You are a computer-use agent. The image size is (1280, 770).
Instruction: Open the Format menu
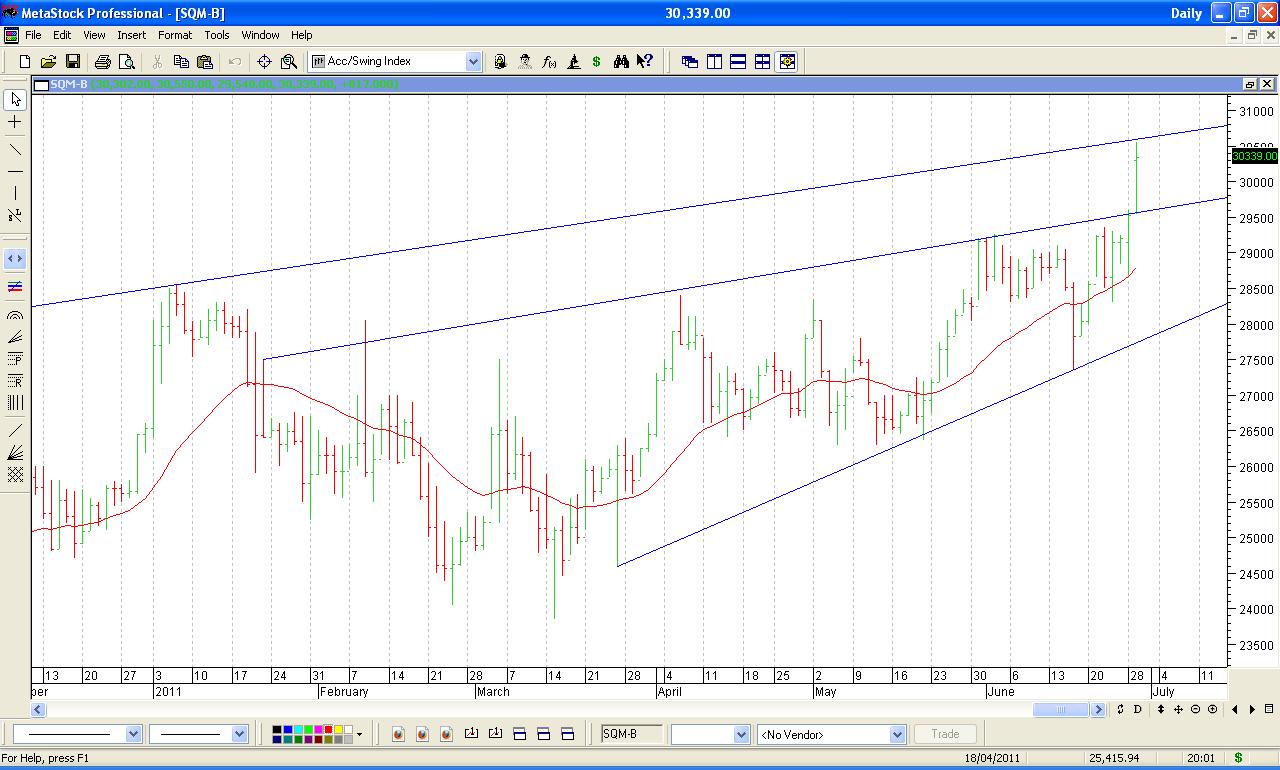click(x=175, y=35)
